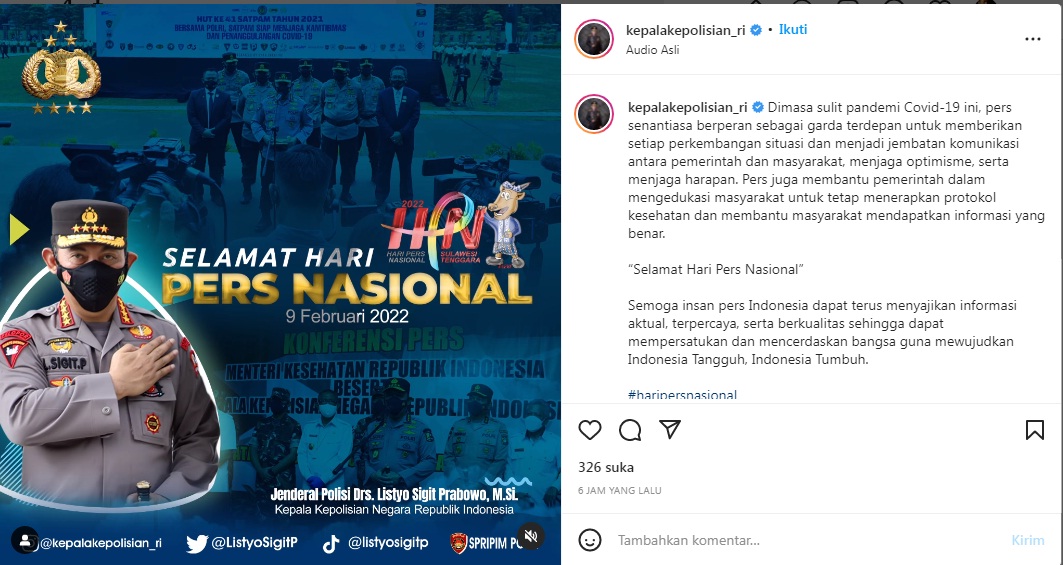Screen dimensions: 1063x565
Task: Click the 6 JAM YANG LALU timestamp
Action: (620, 490)
